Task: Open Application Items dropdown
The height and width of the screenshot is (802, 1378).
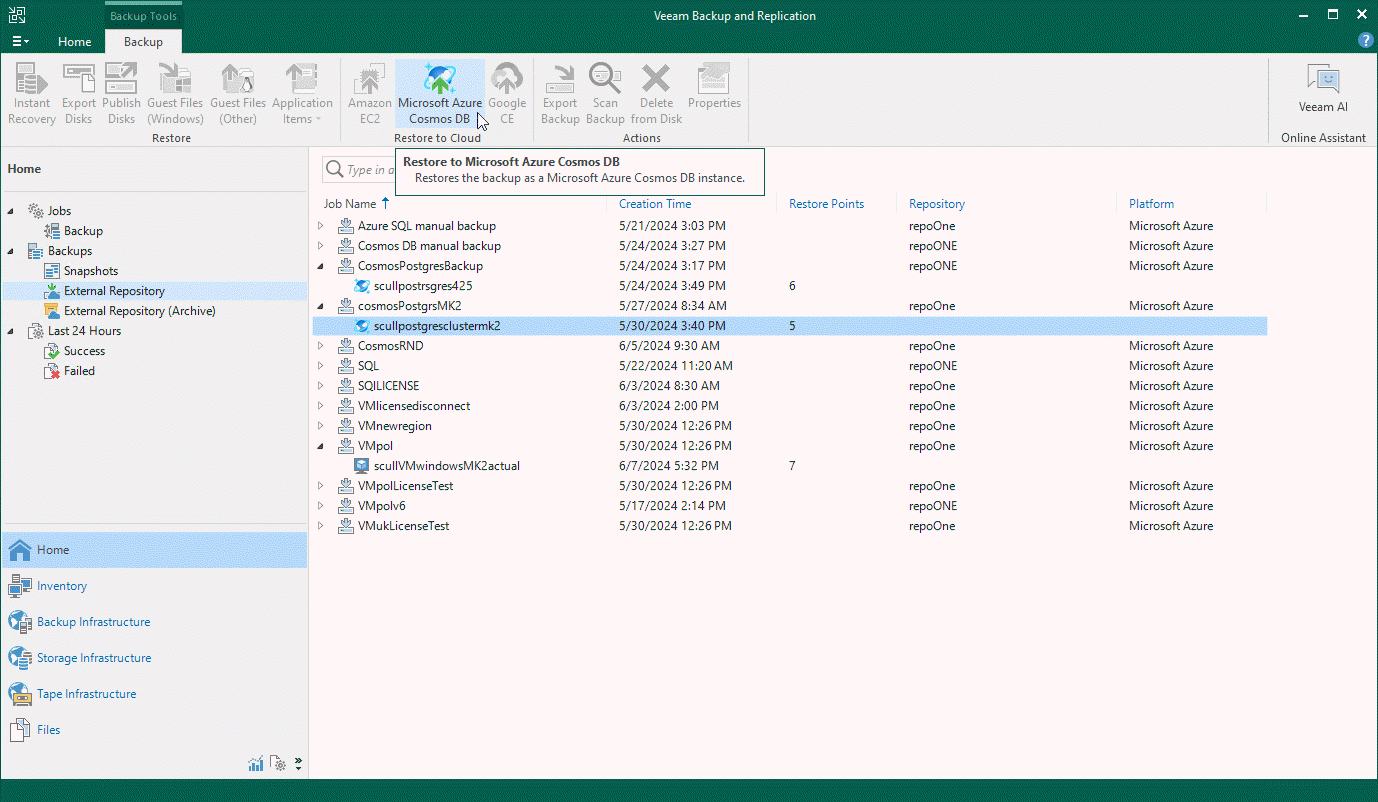Action: pyautogui.click(x=302, y=93)
